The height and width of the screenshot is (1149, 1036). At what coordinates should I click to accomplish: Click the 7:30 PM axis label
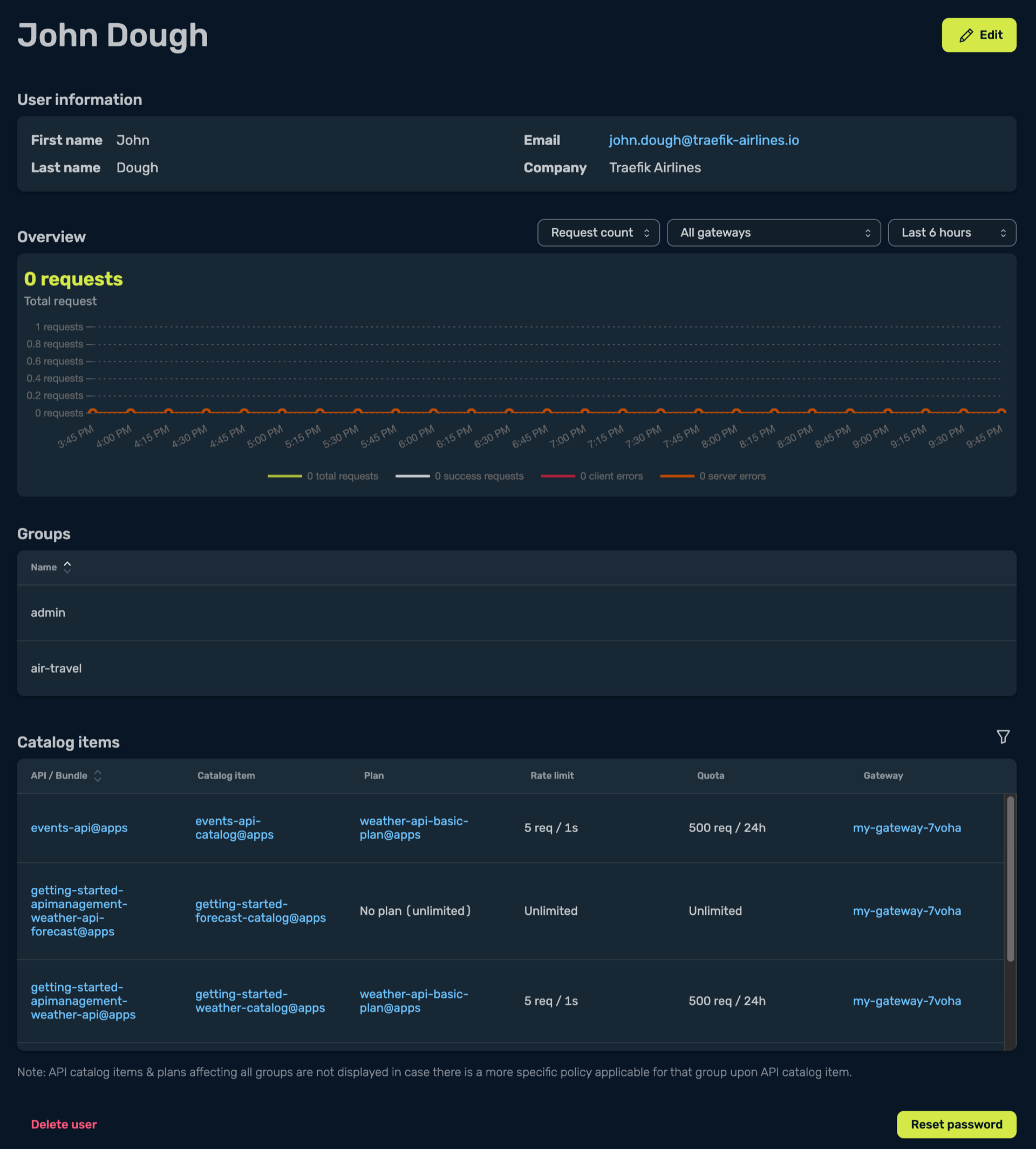click(643, 437)
